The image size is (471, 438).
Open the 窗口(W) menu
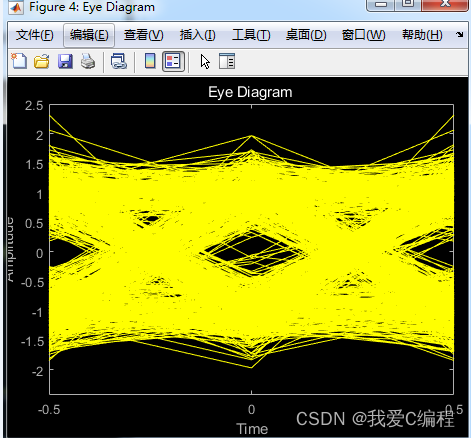(363, 35)
